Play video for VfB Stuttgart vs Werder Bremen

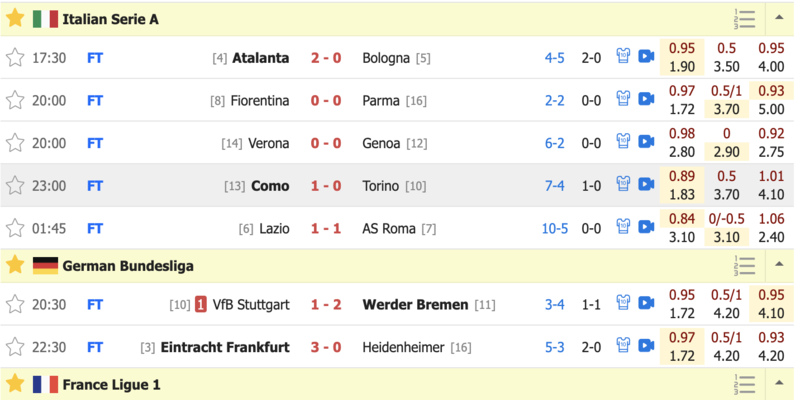point(646,303)
